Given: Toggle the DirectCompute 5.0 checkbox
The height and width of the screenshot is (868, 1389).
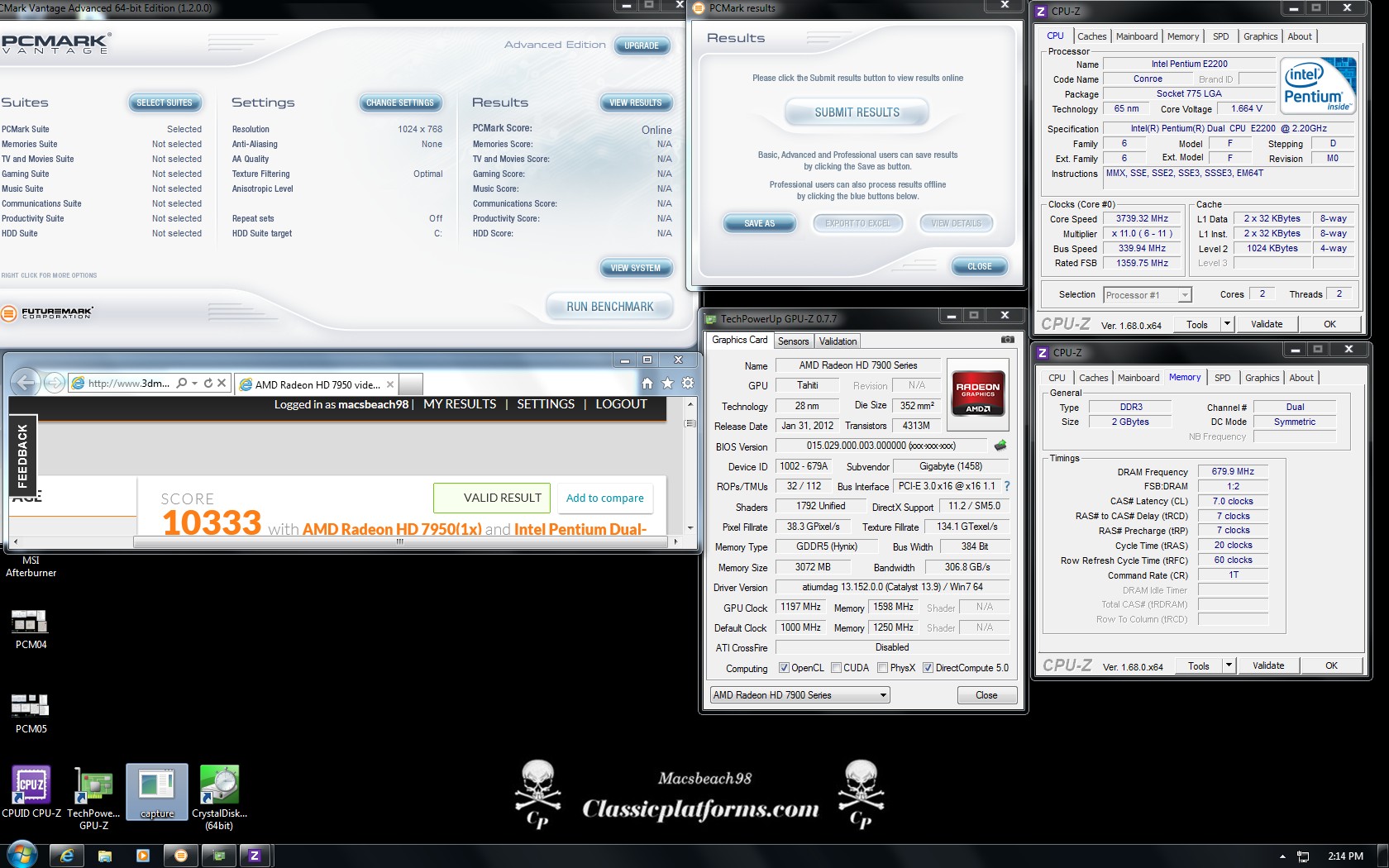Looking at the screenshot, I should (928, 668).
